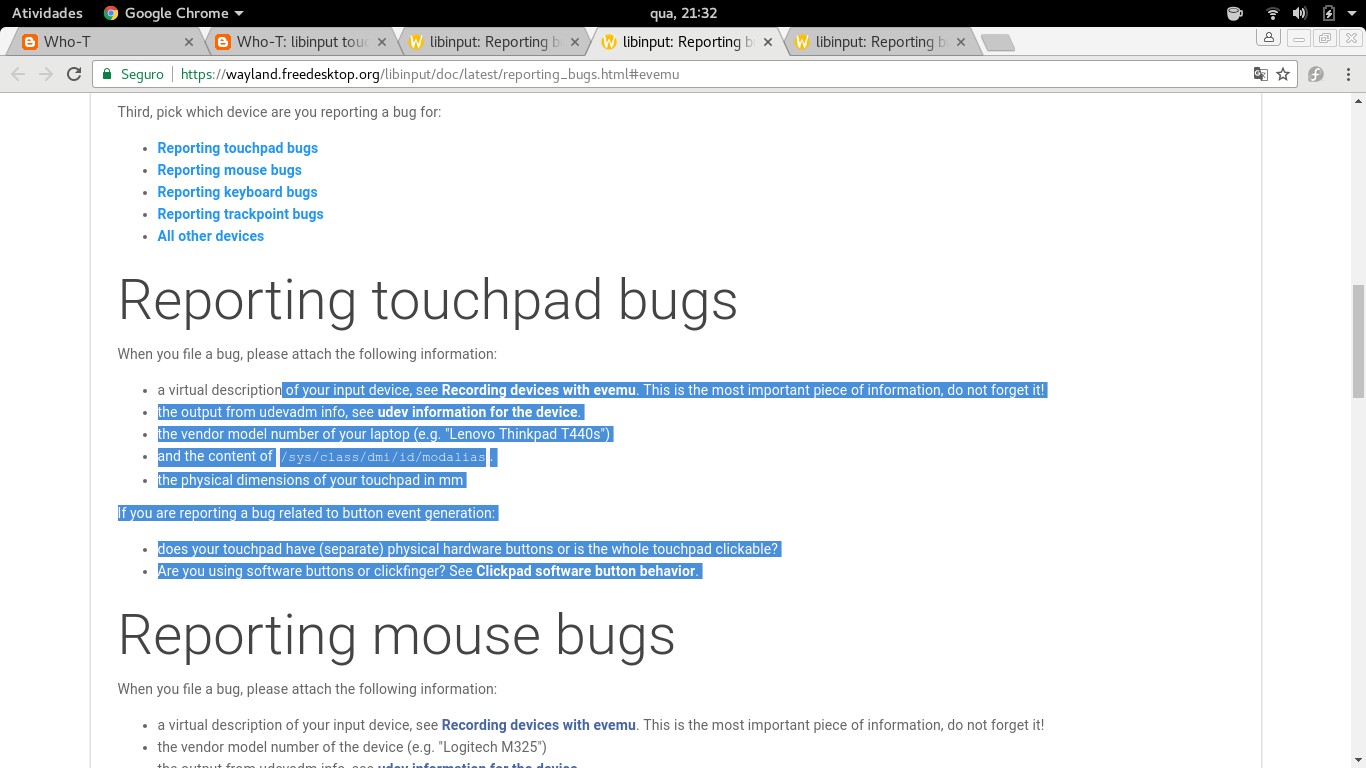Screen dimensions: 1366x768
Task: Bookmark this page with the star icon
Action: (x=1283, y=74)
